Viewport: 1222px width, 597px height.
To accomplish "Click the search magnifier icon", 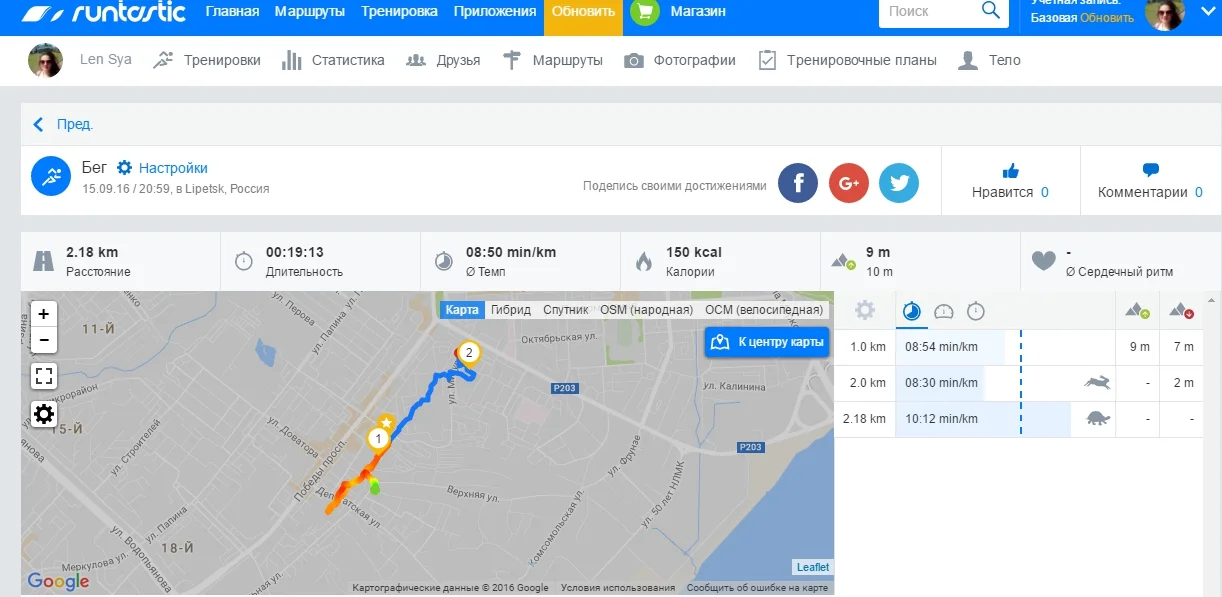I will click(x=991, y=11).
